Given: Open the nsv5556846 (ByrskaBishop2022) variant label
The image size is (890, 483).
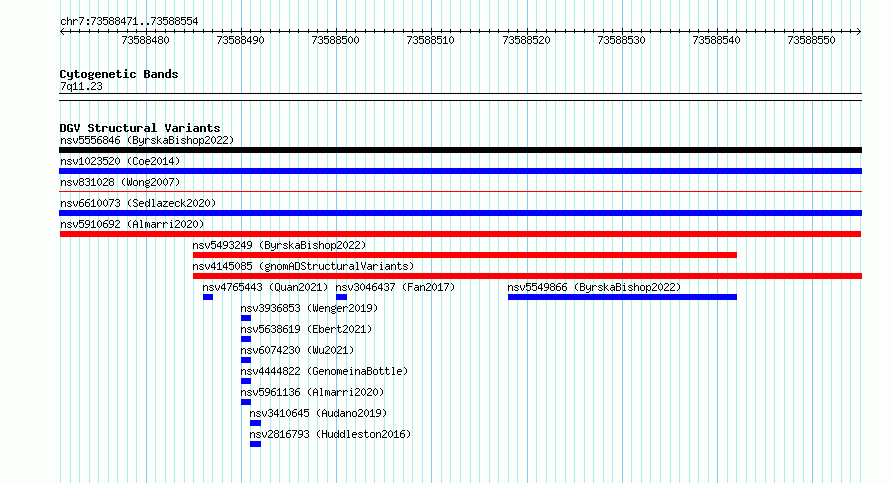Looking at the screenshot, I should click(x=147, y=140).
